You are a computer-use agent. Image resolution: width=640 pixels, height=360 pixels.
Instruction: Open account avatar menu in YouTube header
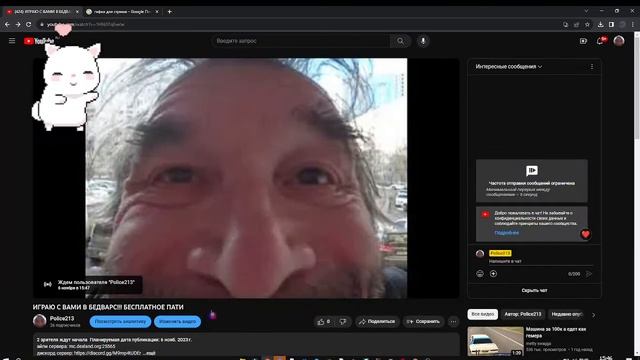tap(619, 41)
